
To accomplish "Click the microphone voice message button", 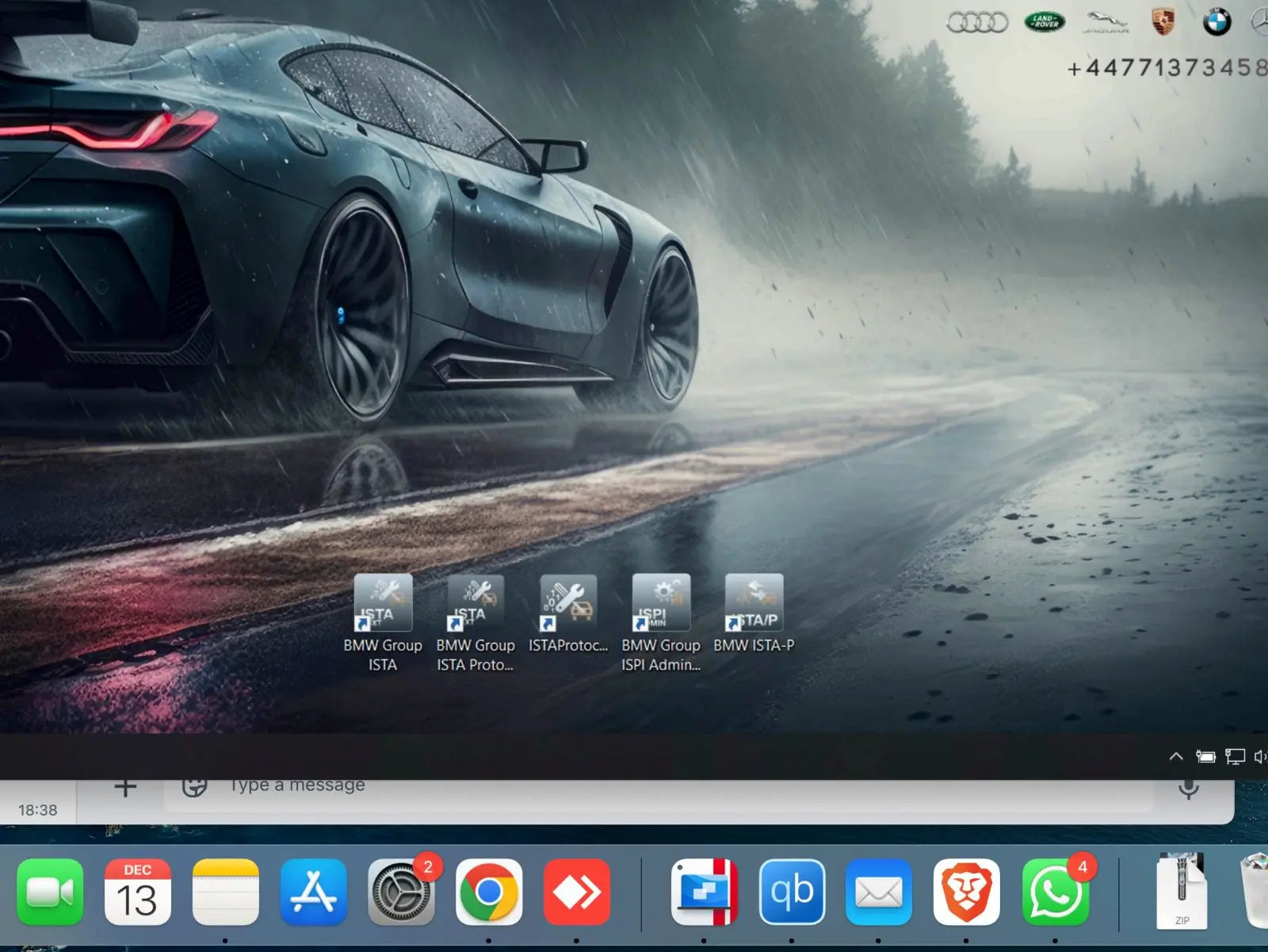I will (1188, 789).
